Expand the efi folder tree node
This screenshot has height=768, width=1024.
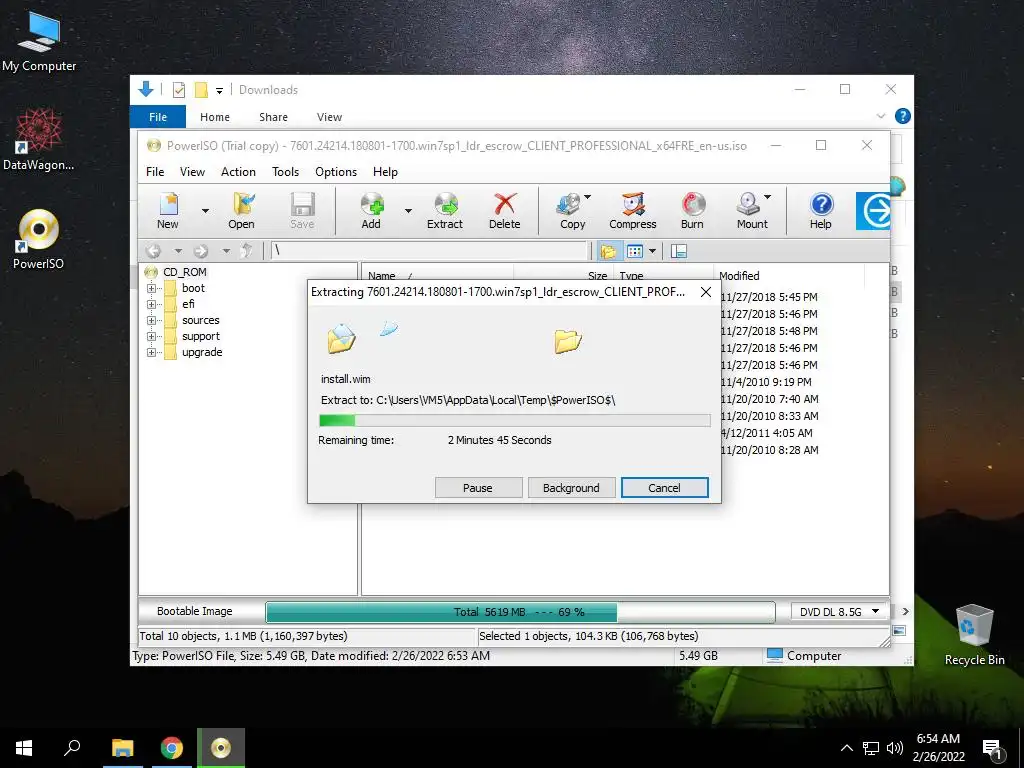(152, 304)
